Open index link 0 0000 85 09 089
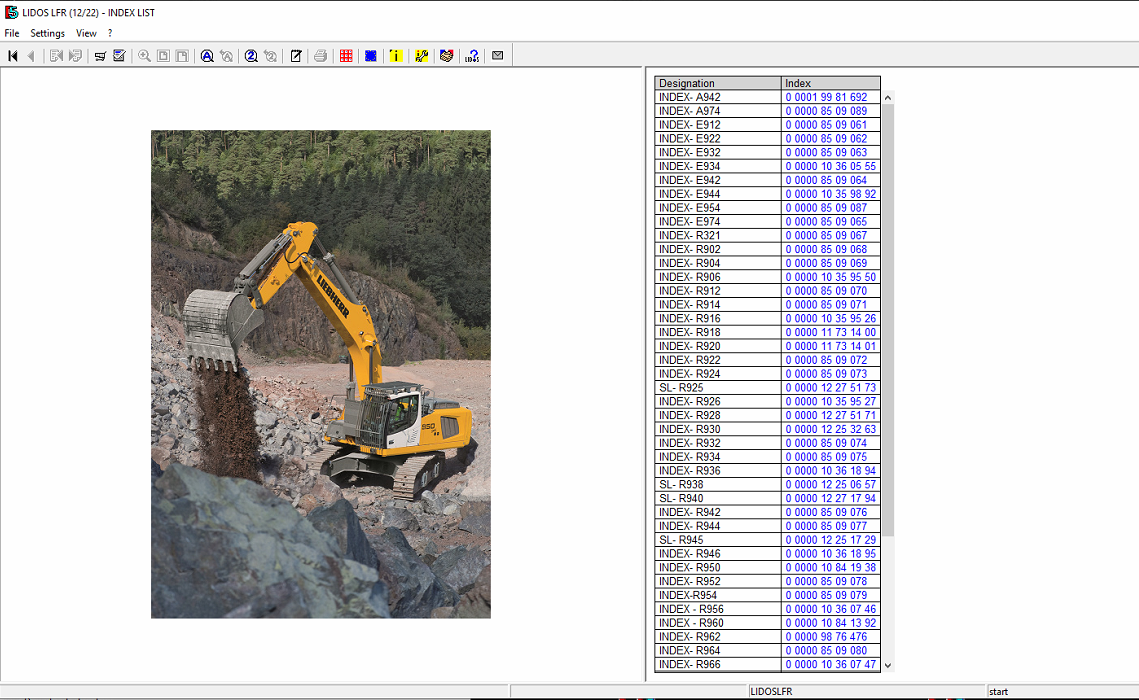 [826, 111]
